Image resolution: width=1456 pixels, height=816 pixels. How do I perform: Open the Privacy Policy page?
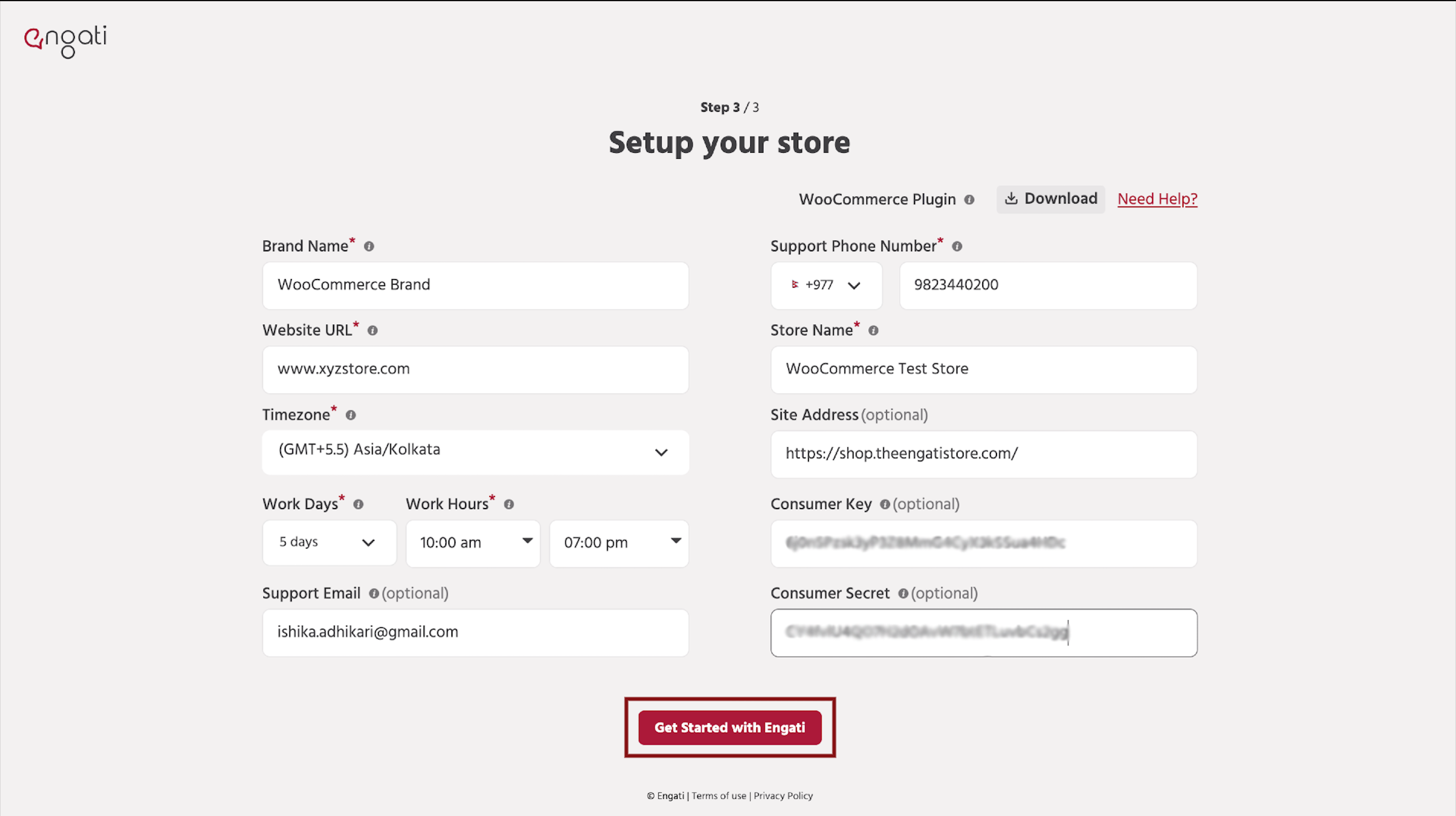tap(783, 796)
